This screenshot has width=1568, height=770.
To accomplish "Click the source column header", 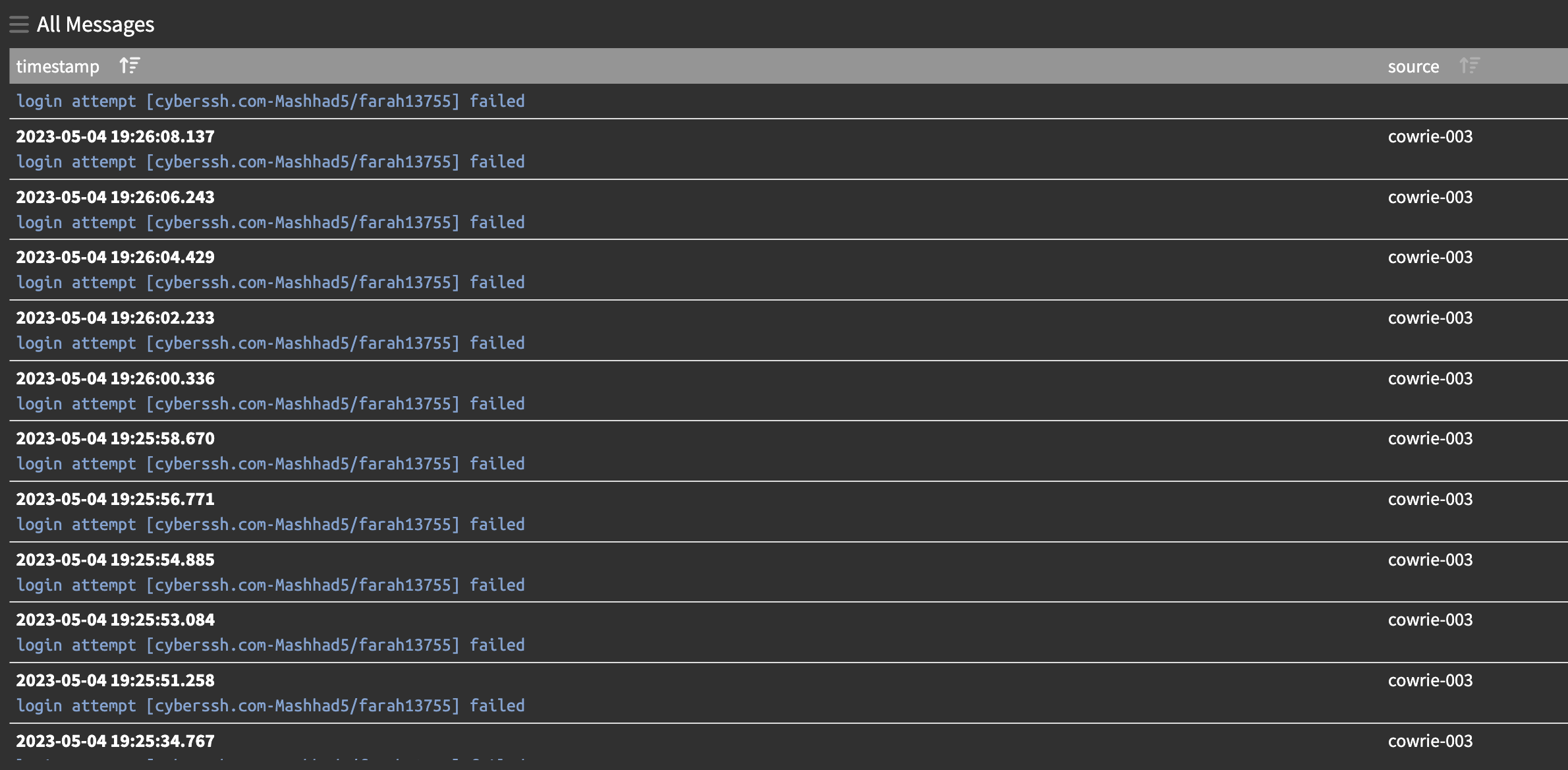I will 1413,66.
